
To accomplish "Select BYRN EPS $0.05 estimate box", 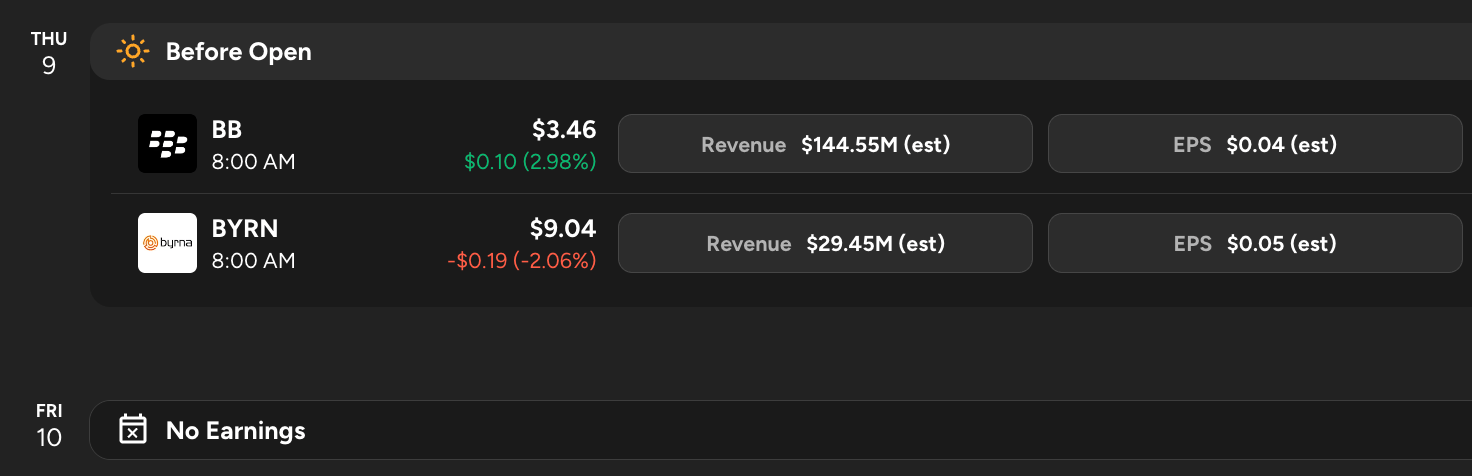I will point(1255,243).
